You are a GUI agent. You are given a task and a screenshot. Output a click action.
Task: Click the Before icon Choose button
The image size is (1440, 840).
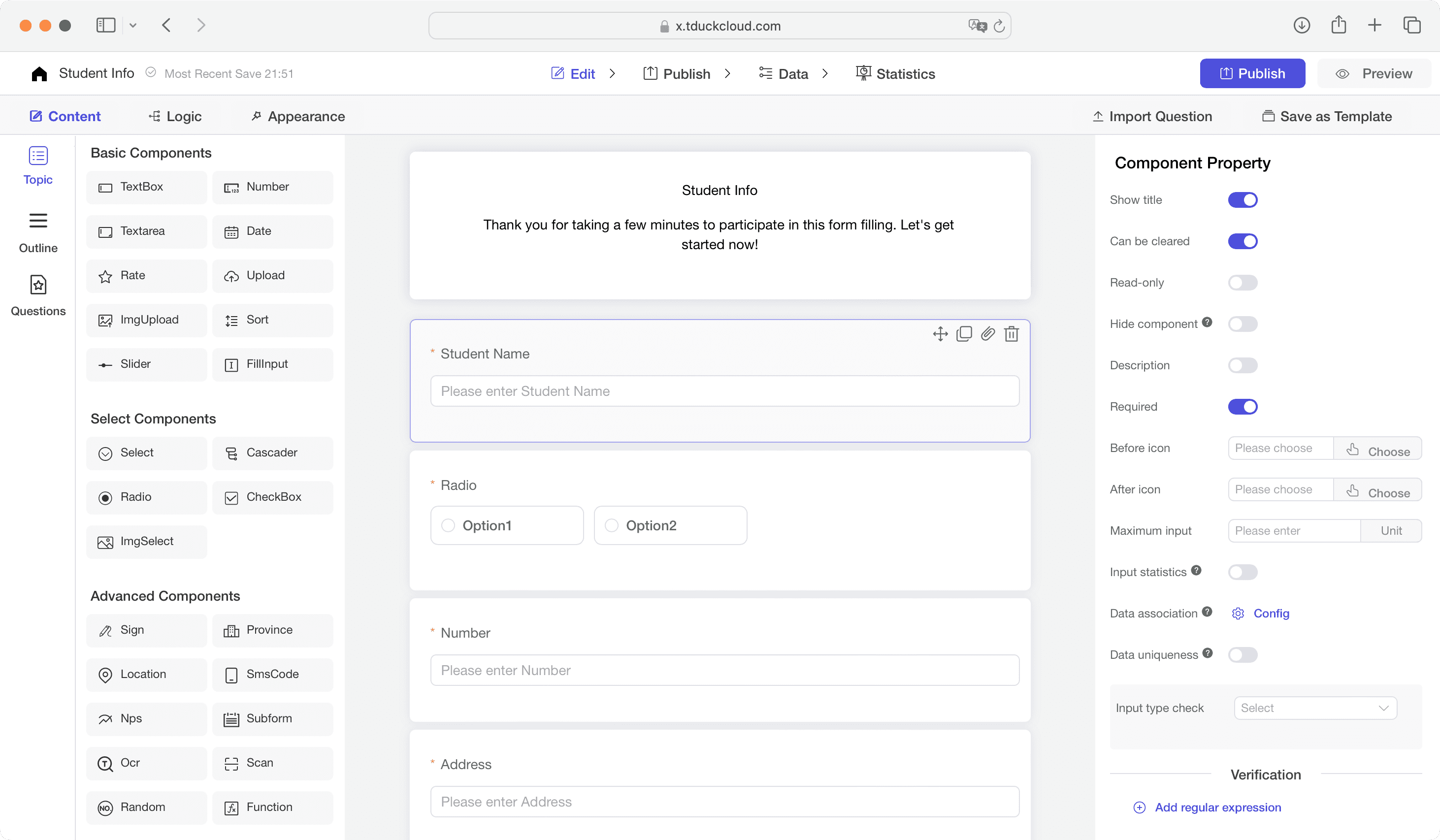pyautogui.click(x=1378, y=449)
